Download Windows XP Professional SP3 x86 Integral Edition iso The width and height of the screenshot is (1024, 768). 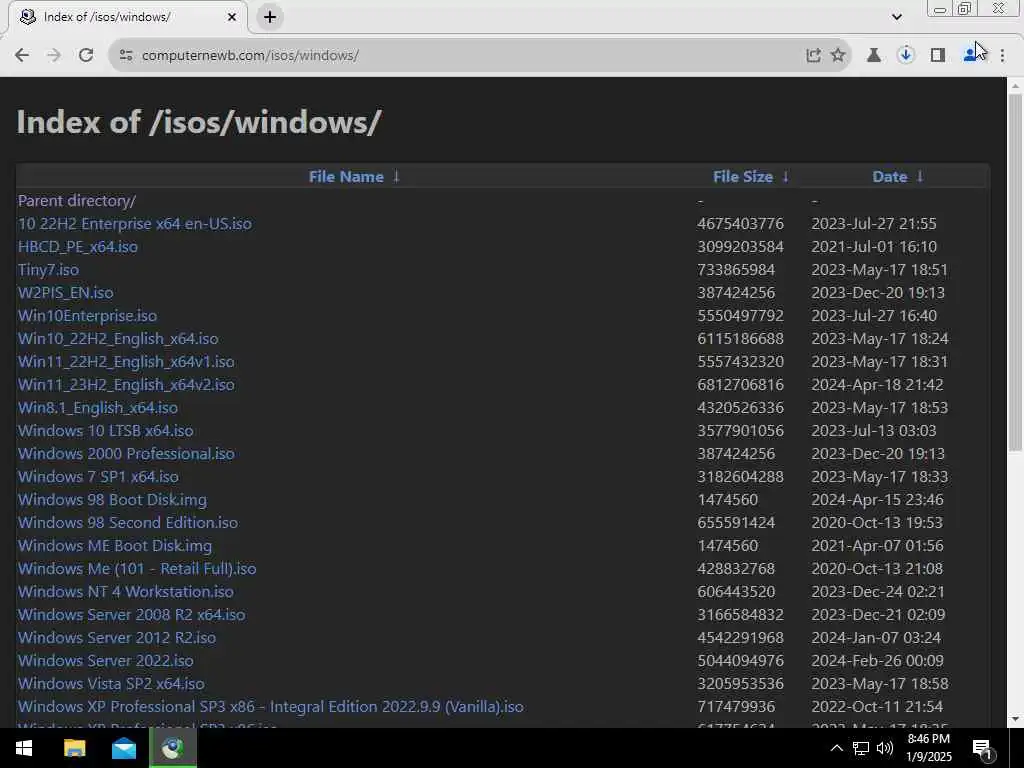(x=270, y=707)
